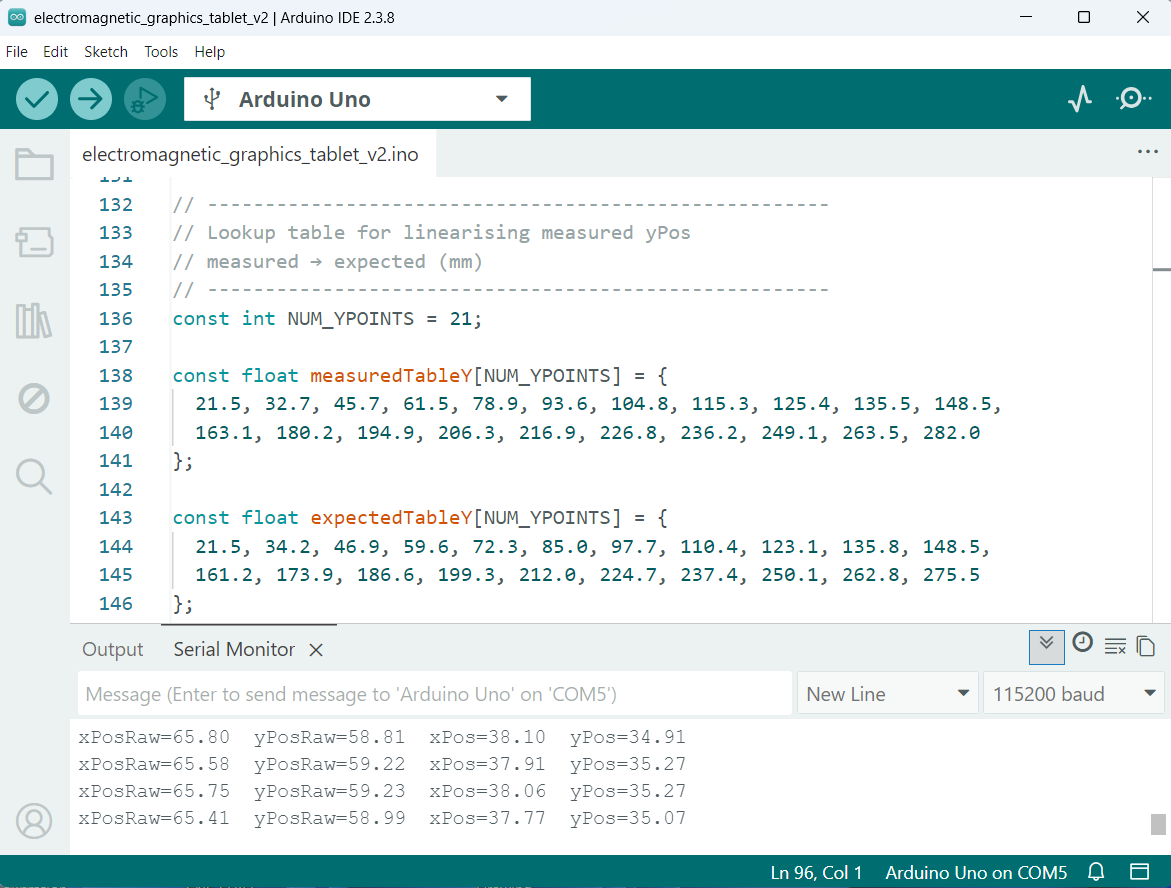The height and width of the screenshot is (888, 1171).
Task: Upload the sketch with the arrow button
Action: (x=91, y=99)
